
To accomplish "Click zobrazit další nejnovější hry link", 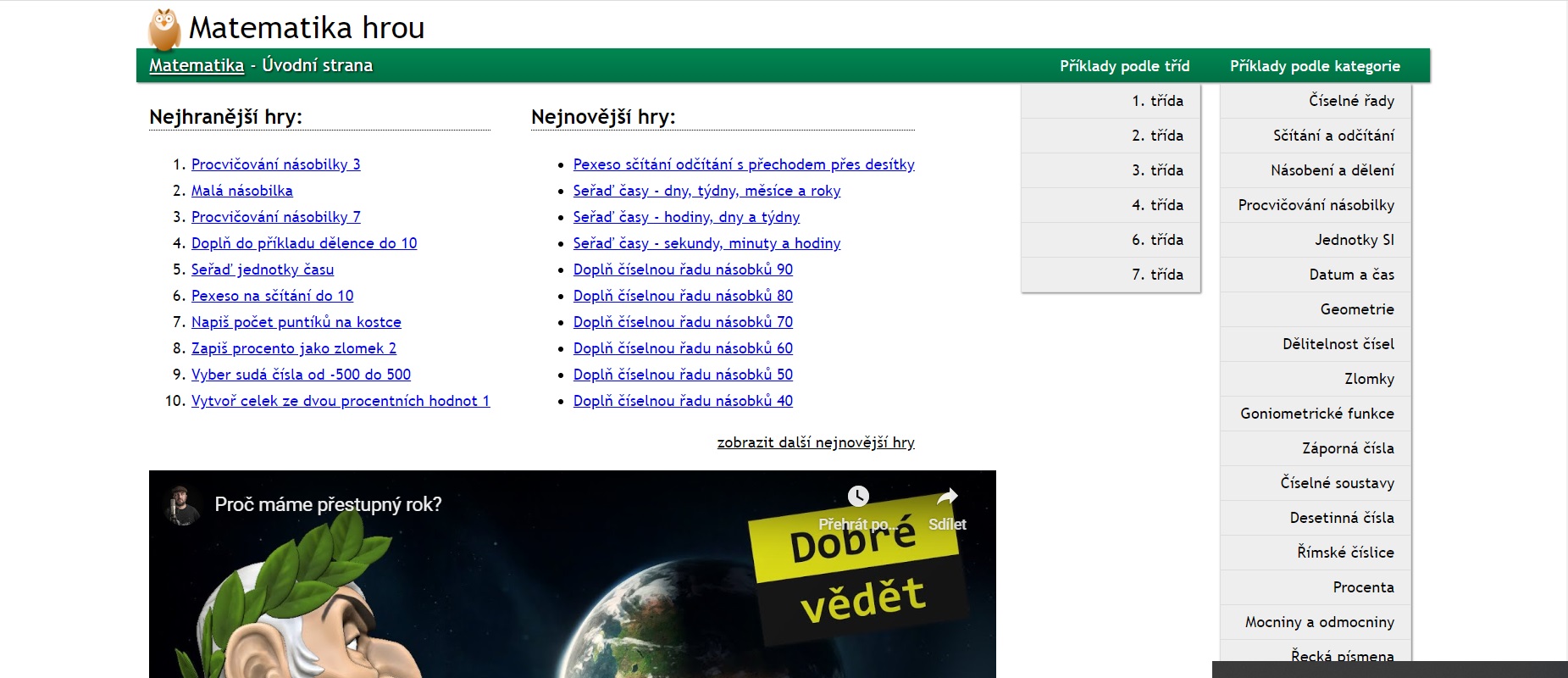I will 816,442.
